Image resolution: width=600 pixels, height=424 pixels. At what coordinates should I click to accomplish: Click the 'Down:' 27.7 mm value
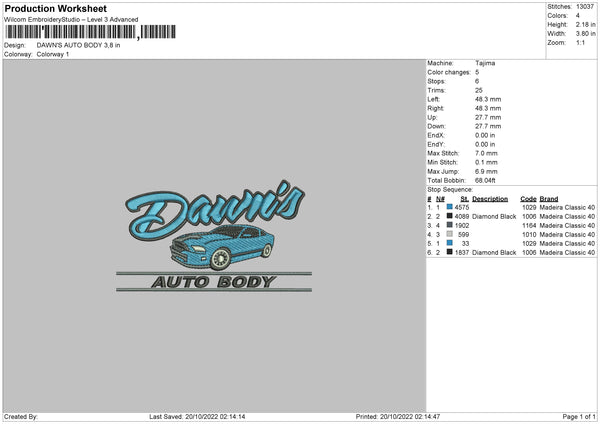click(x=488, y=126)
